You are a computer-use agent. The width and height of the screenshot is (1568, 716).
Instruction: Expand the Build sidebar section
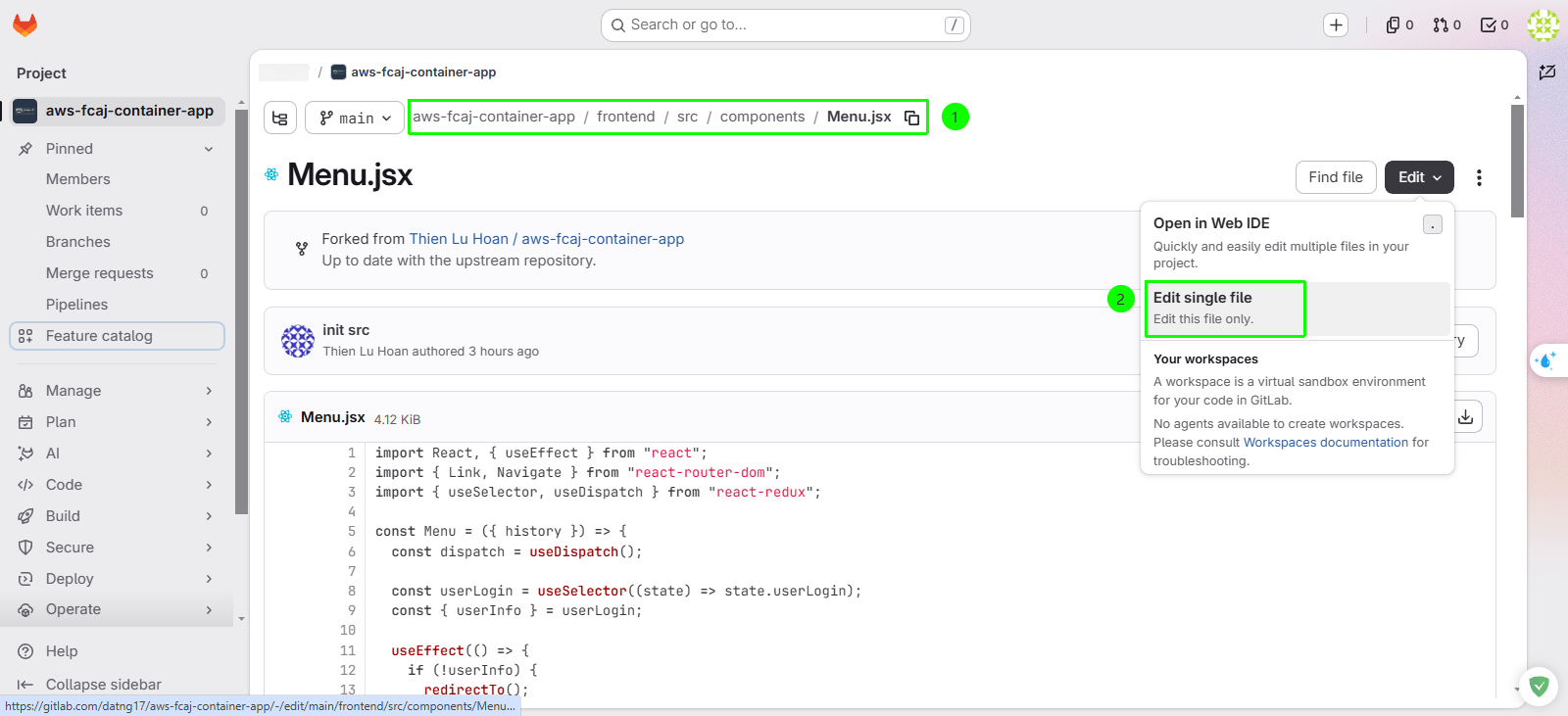(x=118, y=516)
